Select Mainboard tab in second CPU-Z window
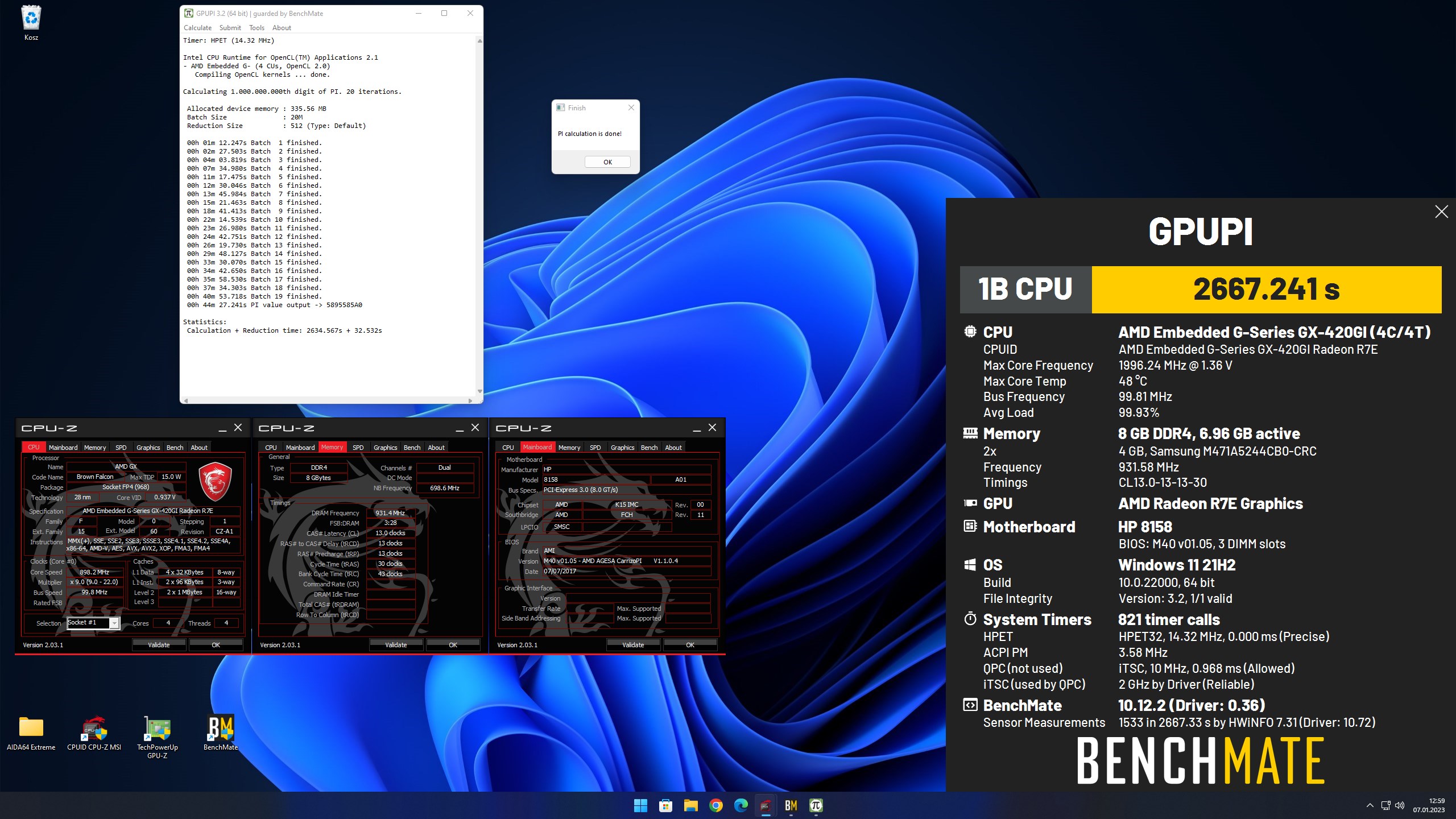The image size is (1456, 819). coord(300,448)
